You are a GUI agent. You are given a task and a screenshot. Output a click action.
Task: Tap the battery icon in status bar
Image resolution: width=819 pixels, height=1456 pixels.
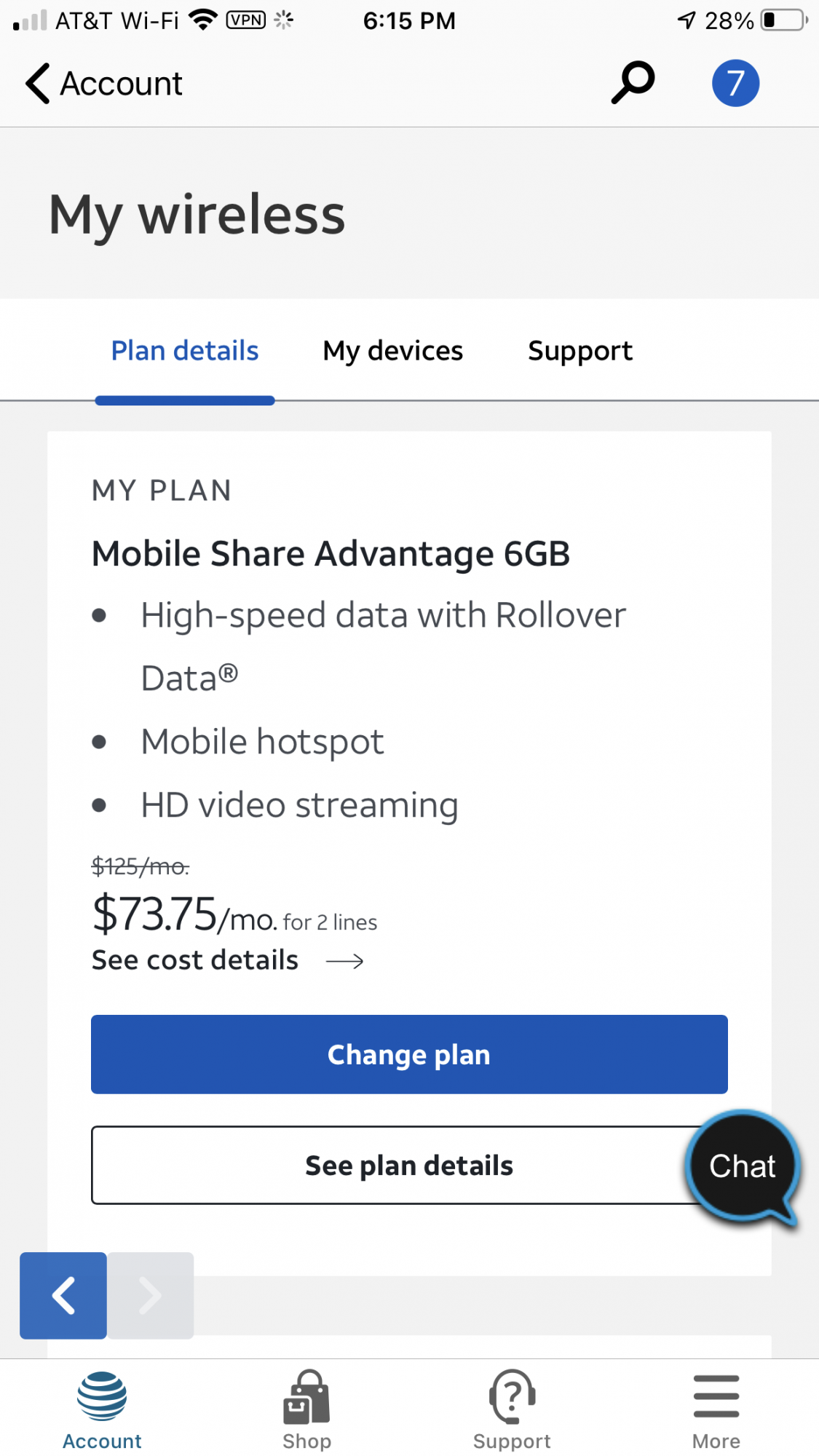coord(785,20)
